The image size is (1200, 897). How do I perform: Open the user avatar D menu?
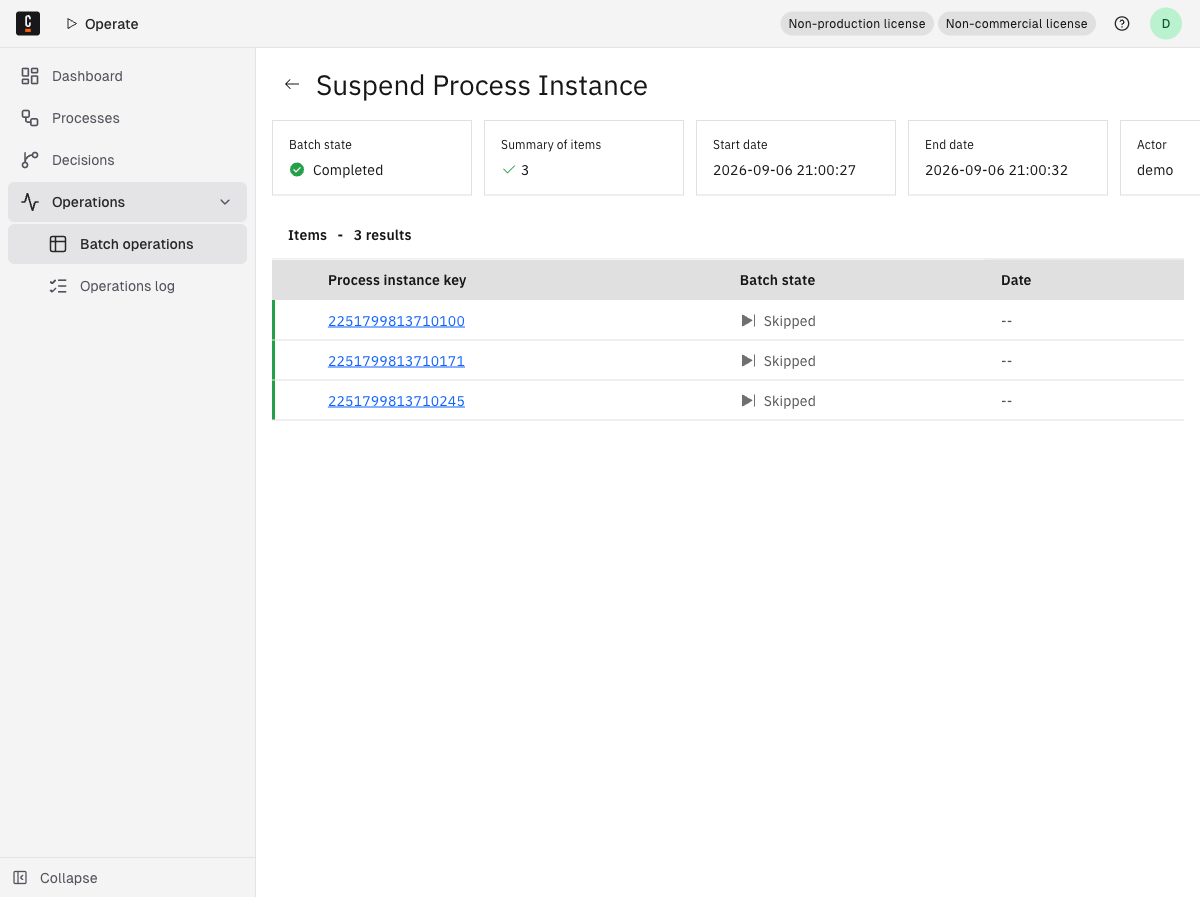[1166, 24]
